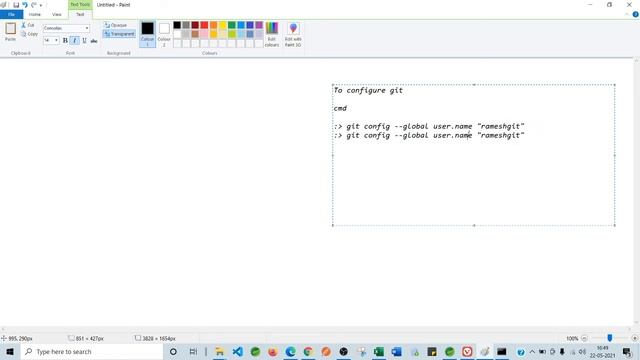Open the font family dropdown
Screen dimensions: 640x360
coord(87,28)
